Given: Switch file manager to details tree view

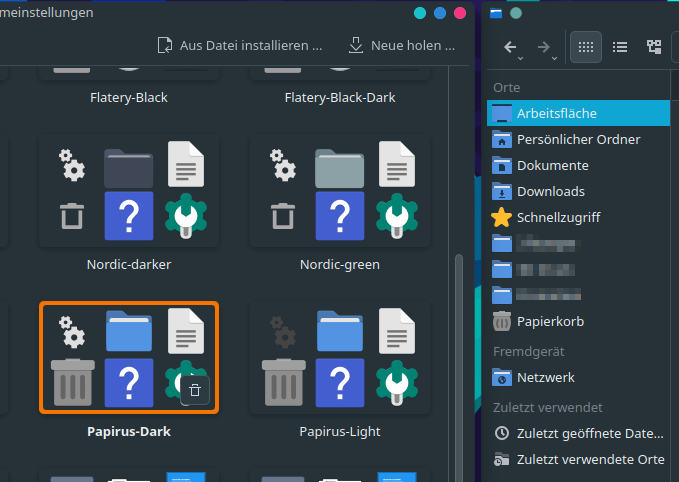Looking at the screenshot, I should 654,47.
